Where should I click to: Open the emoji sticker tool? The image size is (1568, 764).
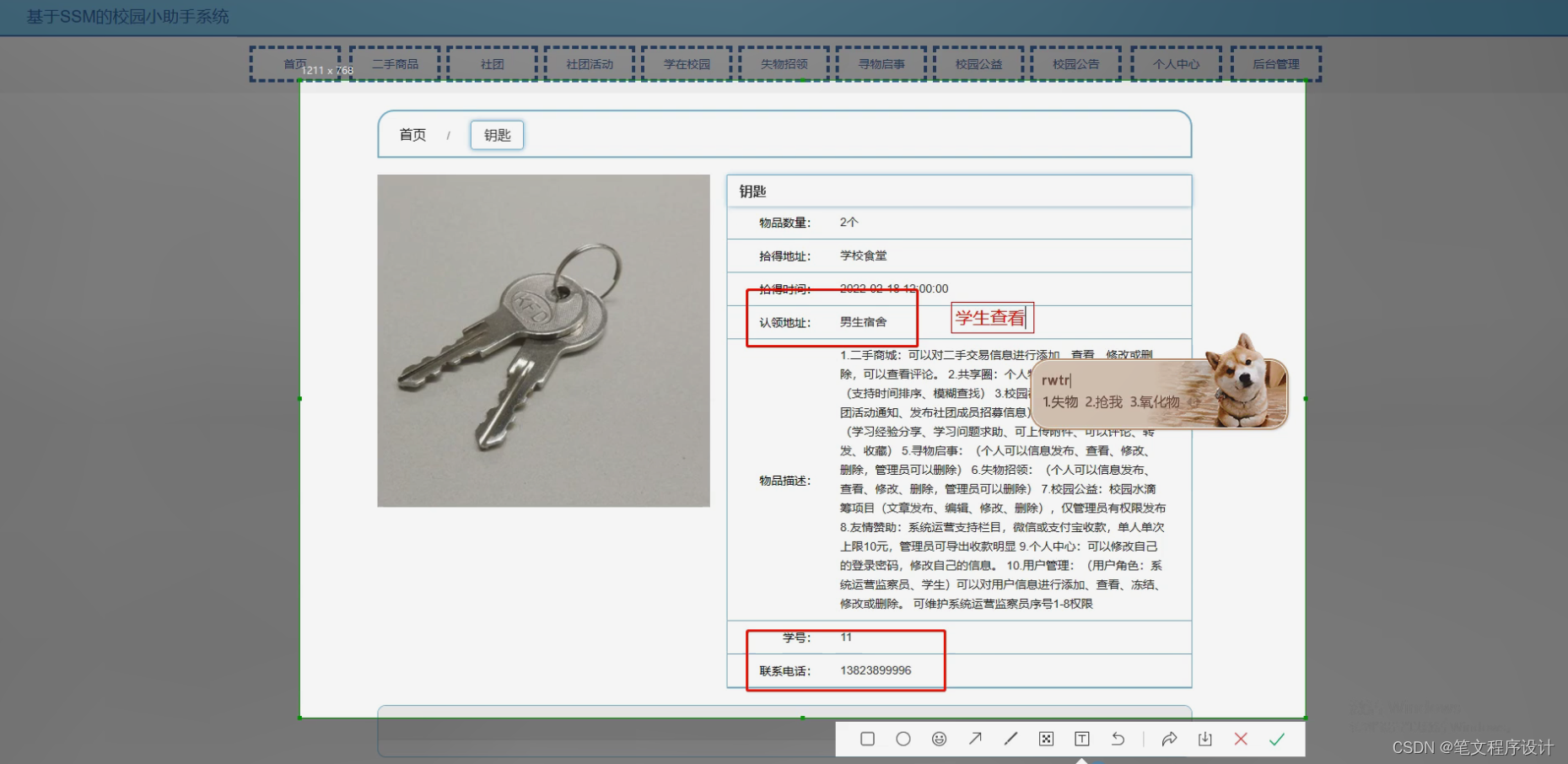(940, 738)
